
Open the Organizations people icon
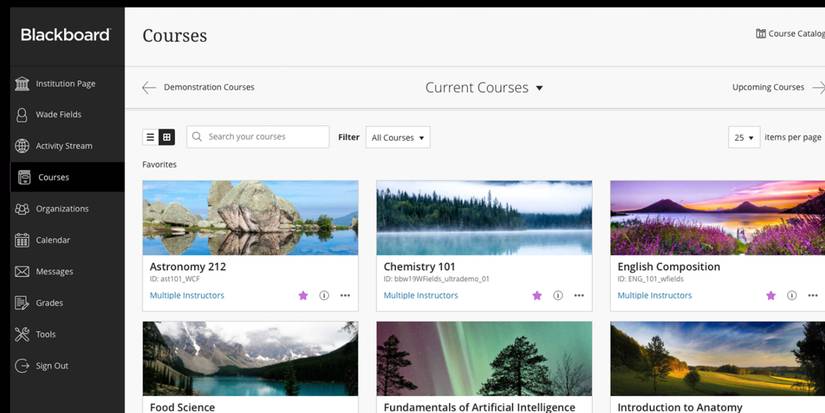click(x=22, y=209)
